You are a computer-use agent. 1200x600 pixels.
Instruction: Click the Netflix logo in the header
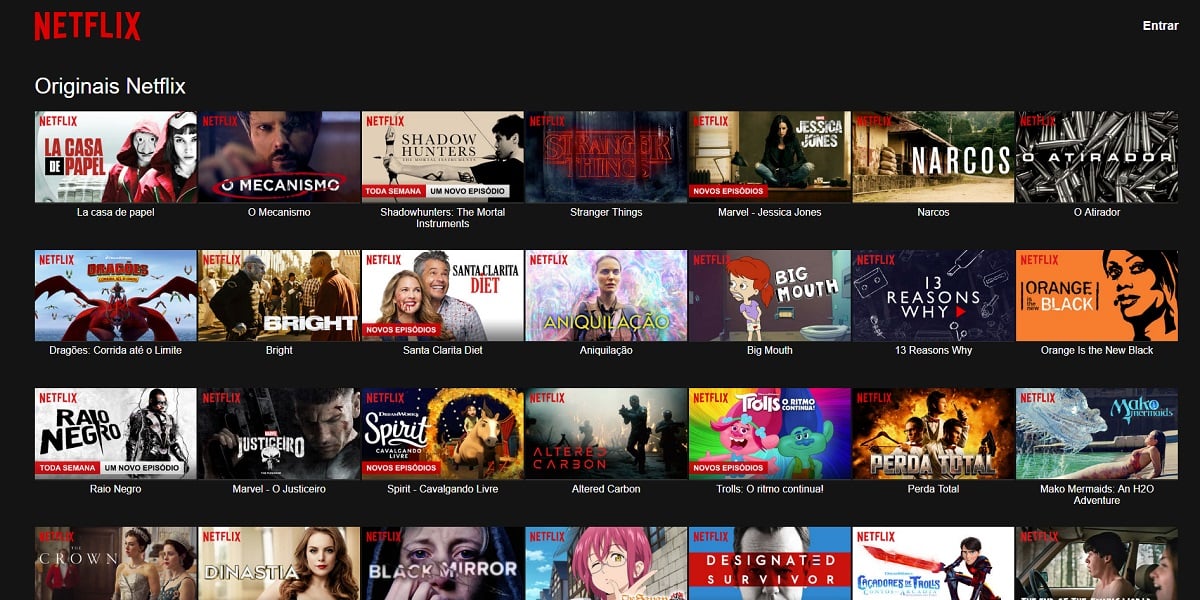tap(88, 26)
